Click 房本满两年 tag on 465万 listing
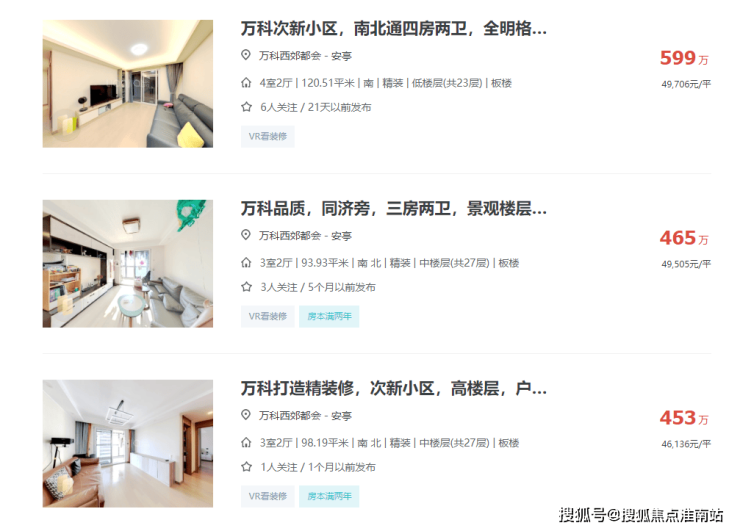The image size is (740, 531). [329, 316]
